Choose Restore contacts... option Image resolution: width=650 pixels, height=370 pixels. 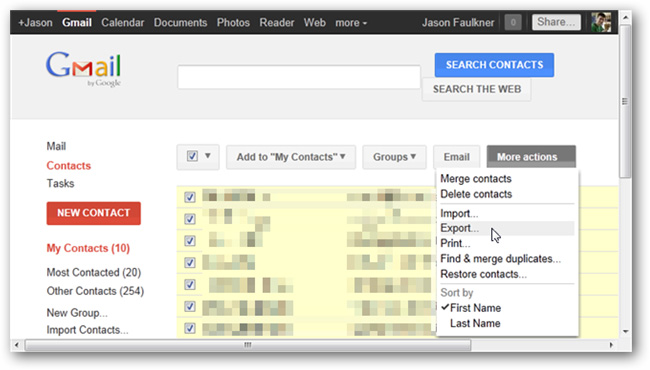(x=483, y=274)
